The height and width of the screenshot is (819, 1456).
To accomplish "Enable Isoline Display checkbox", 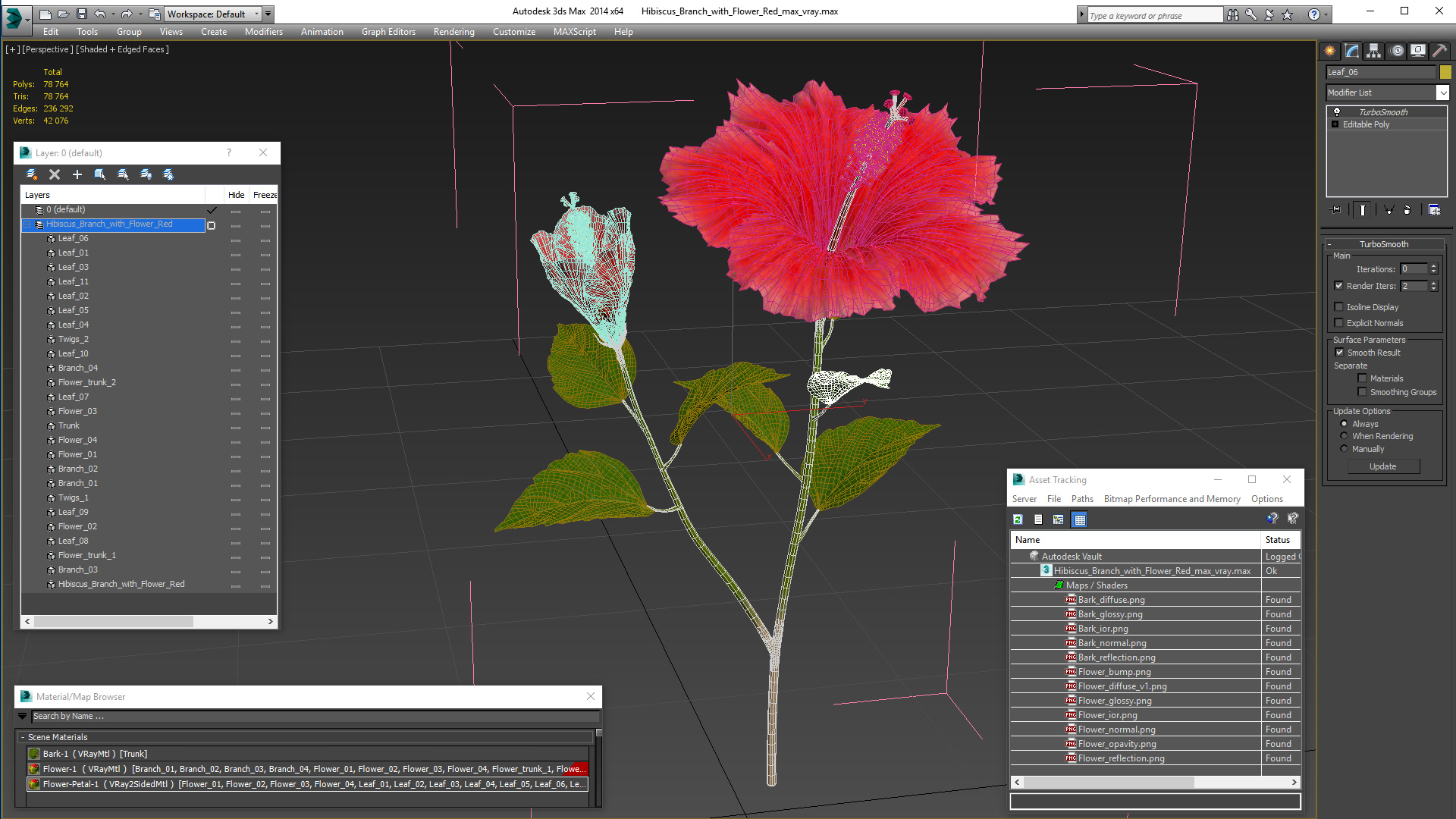I will click(1339, 307).
